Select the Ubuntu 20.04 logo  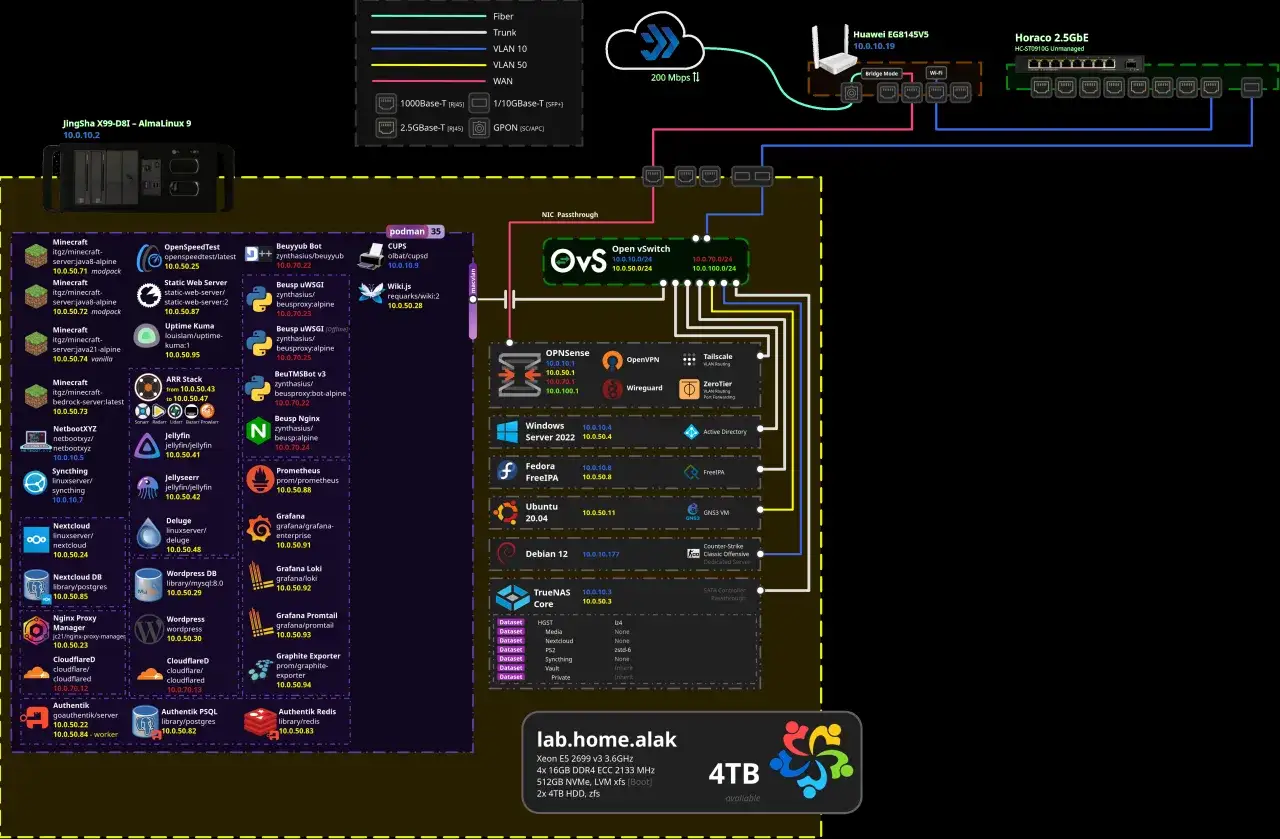pos(506,512)
